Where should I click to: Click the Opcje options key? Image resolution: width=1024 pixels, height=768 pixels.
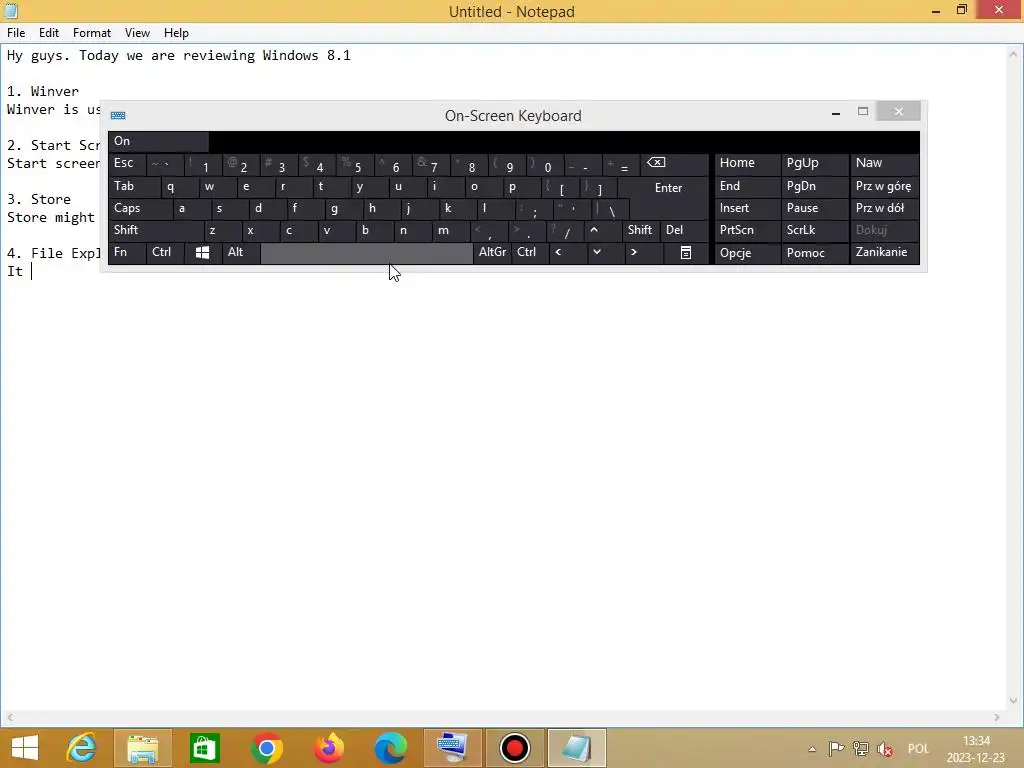[x=747, y=253]
